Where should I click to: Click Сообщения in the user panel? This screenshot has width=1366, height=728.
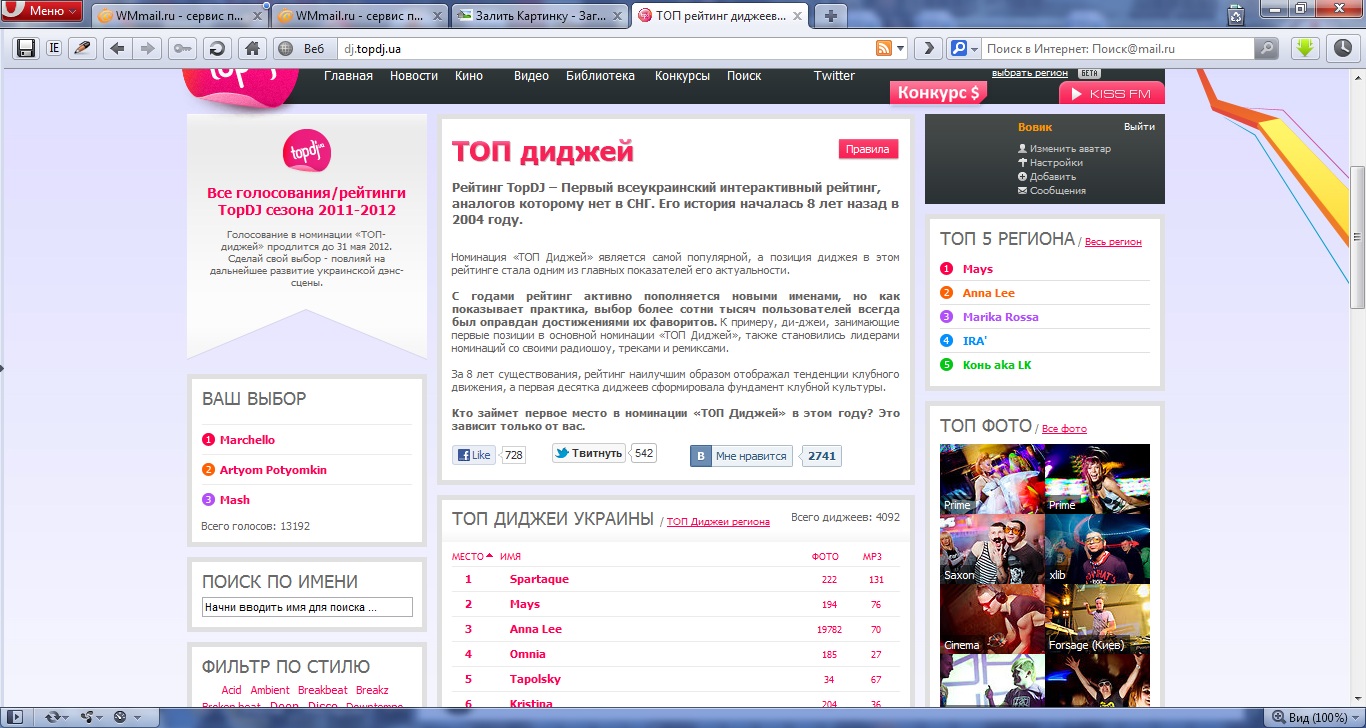click(x=1058, y=191)
